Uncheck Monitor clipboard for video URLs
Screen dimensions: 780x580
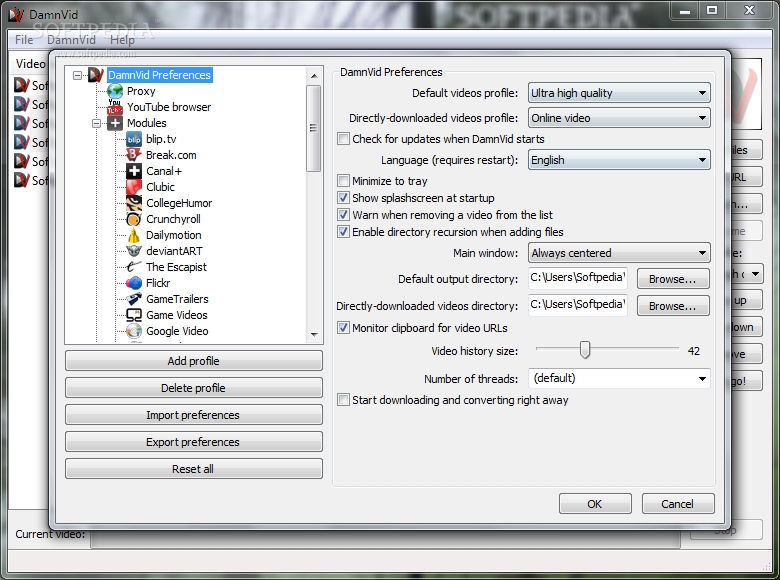pyautogui.click(x=343, y=327)
